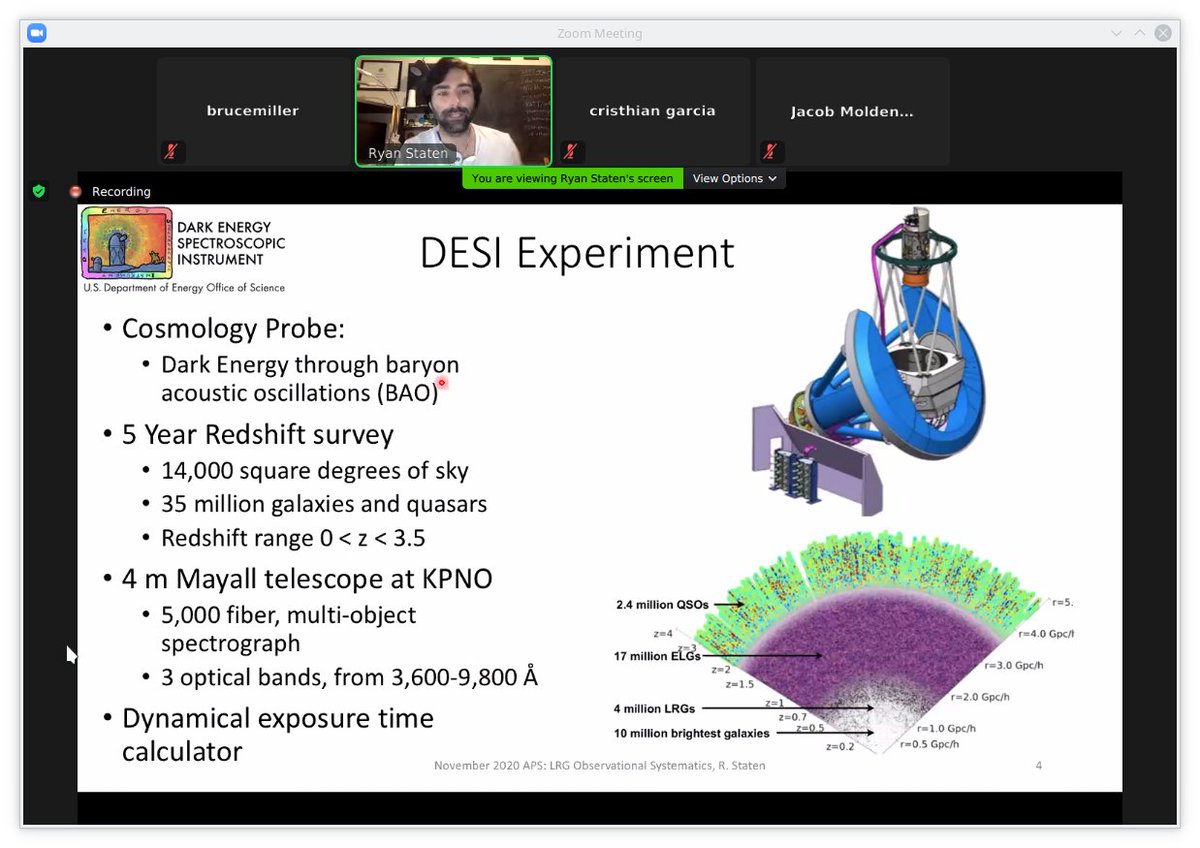1200x848 pixels.
Task: Click '35 million galaxies and quasars' text
Action: click(324, 504)
